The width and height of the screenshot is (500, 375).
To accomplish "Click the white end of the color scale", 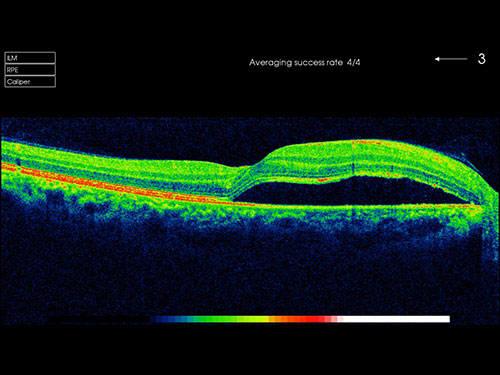I will coord(397,319).
